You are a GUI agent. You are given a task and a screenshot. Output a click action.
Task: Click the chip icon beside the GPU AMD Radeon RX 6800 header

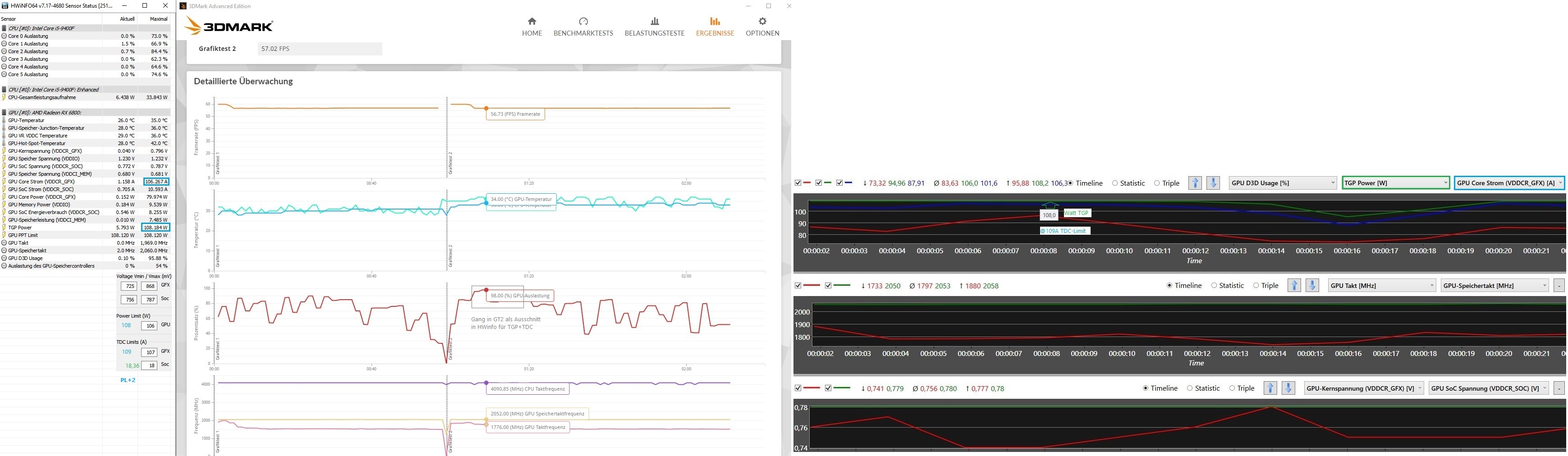pyautogui.click(x=4, y=113)
